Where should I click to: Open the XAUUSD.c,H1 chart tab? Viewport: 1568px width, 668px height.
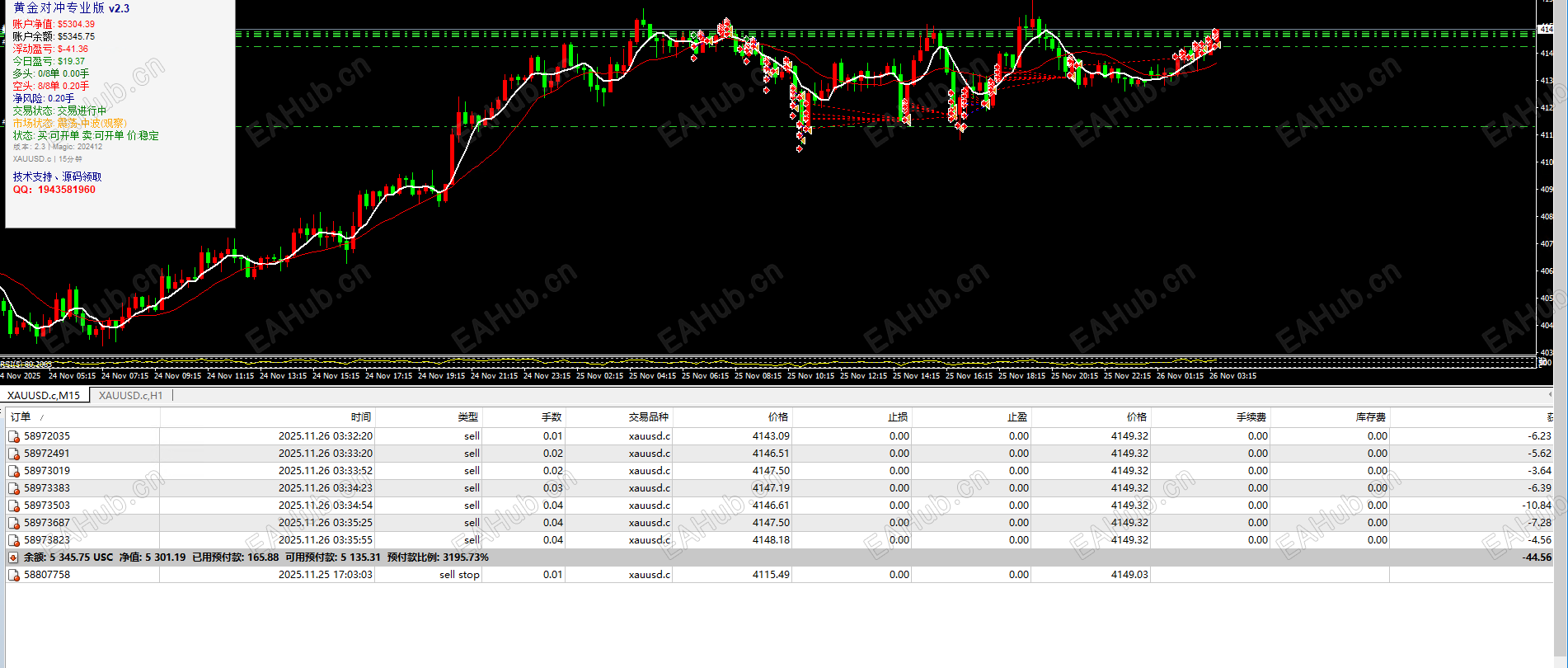(130, 396)
